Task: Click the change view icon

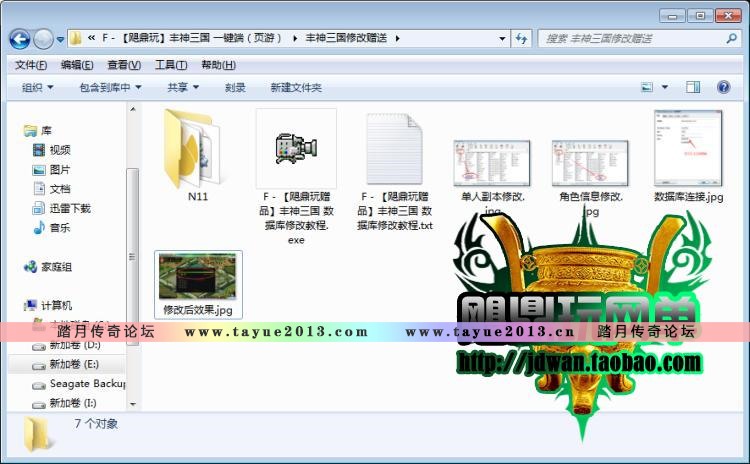Action: coord(647,87)
